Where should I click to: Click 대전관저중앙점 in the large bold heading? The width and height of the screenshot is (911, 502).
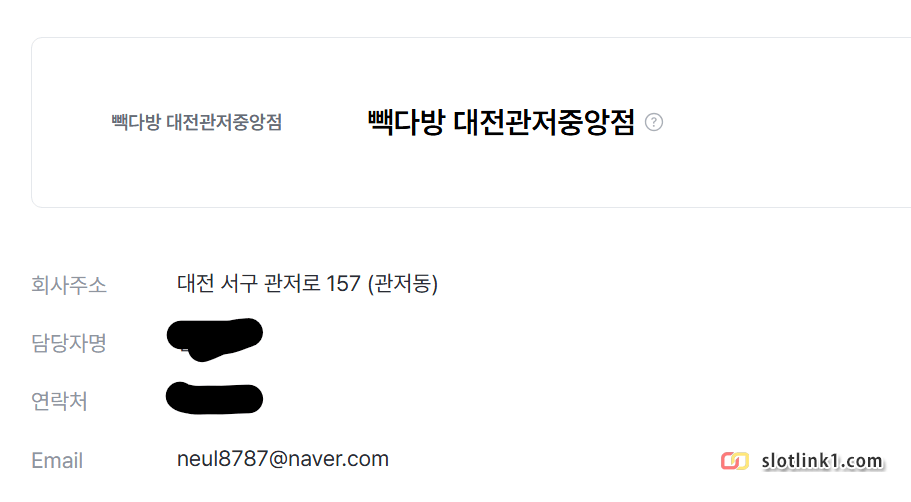click(544, 122)
